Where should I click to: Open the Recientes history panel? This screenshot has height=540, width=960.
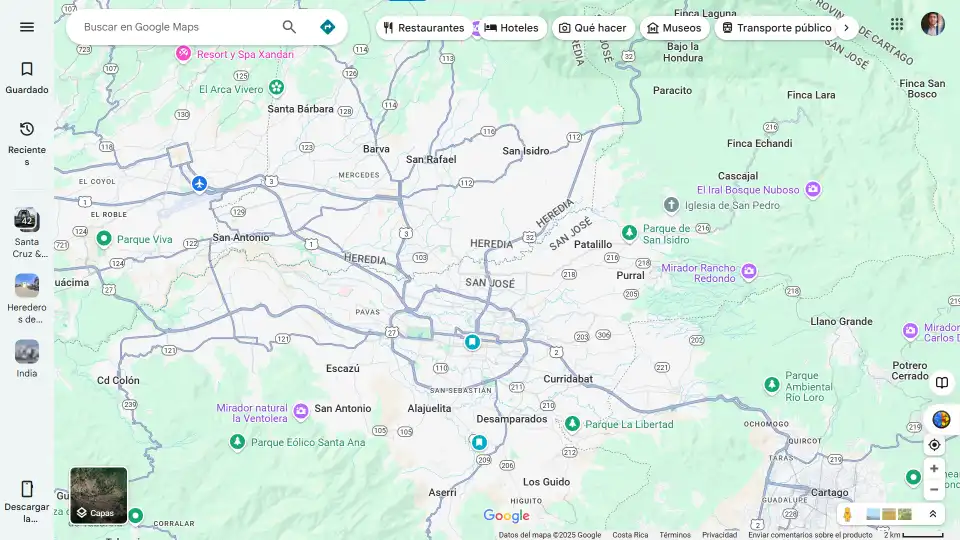(x=27, y=140)
